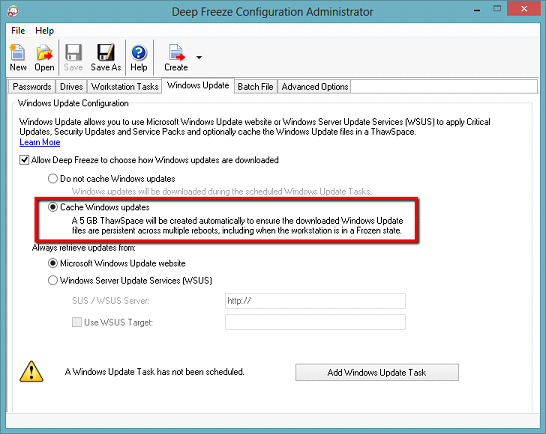546x434 pixels.
Task: Click the yellow warning triangle icon
Action: (x=31, y=372)
